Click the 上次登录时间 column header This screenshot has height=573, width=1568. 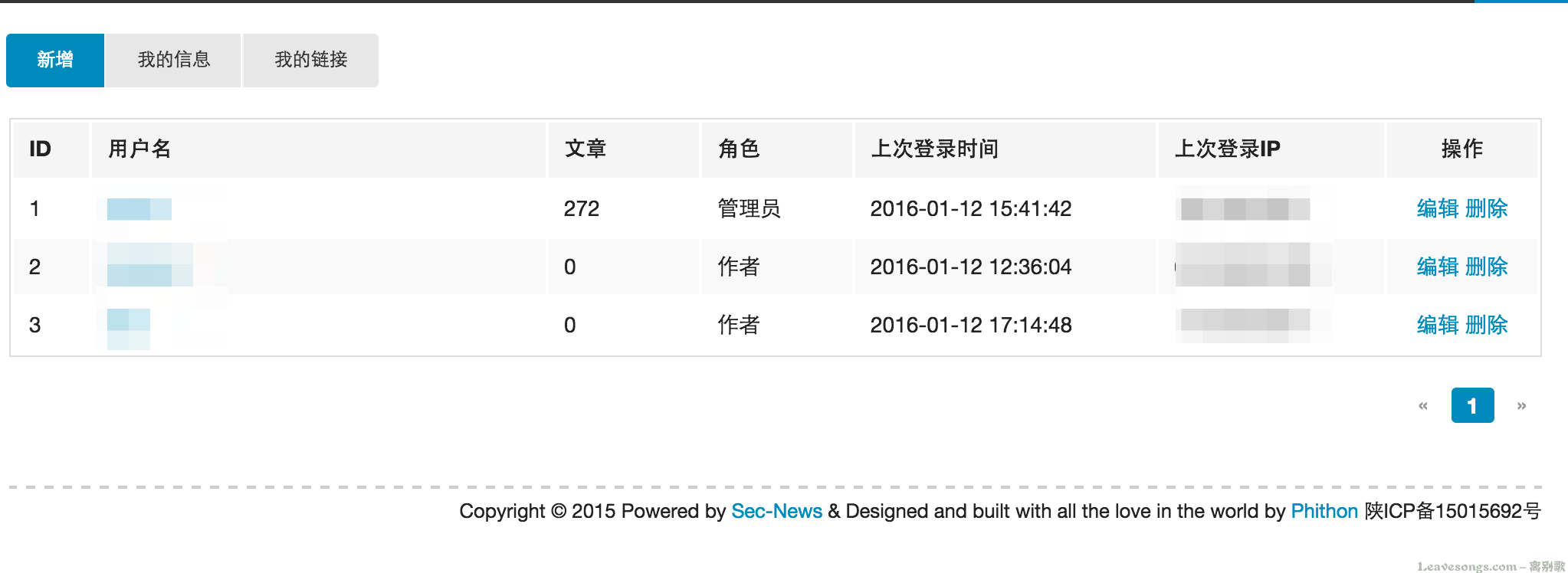[934, 149]
